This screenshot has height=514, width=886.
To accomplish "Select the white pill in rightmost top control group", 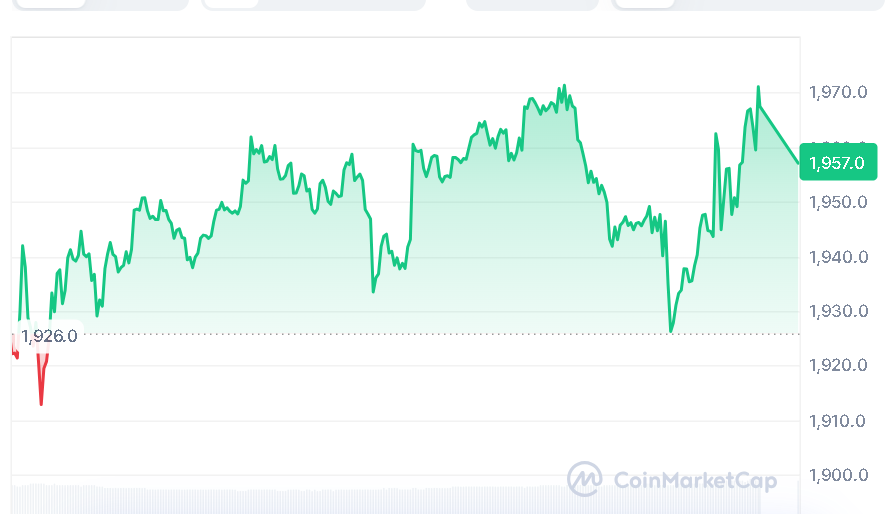I will click(x=644, y=3).
